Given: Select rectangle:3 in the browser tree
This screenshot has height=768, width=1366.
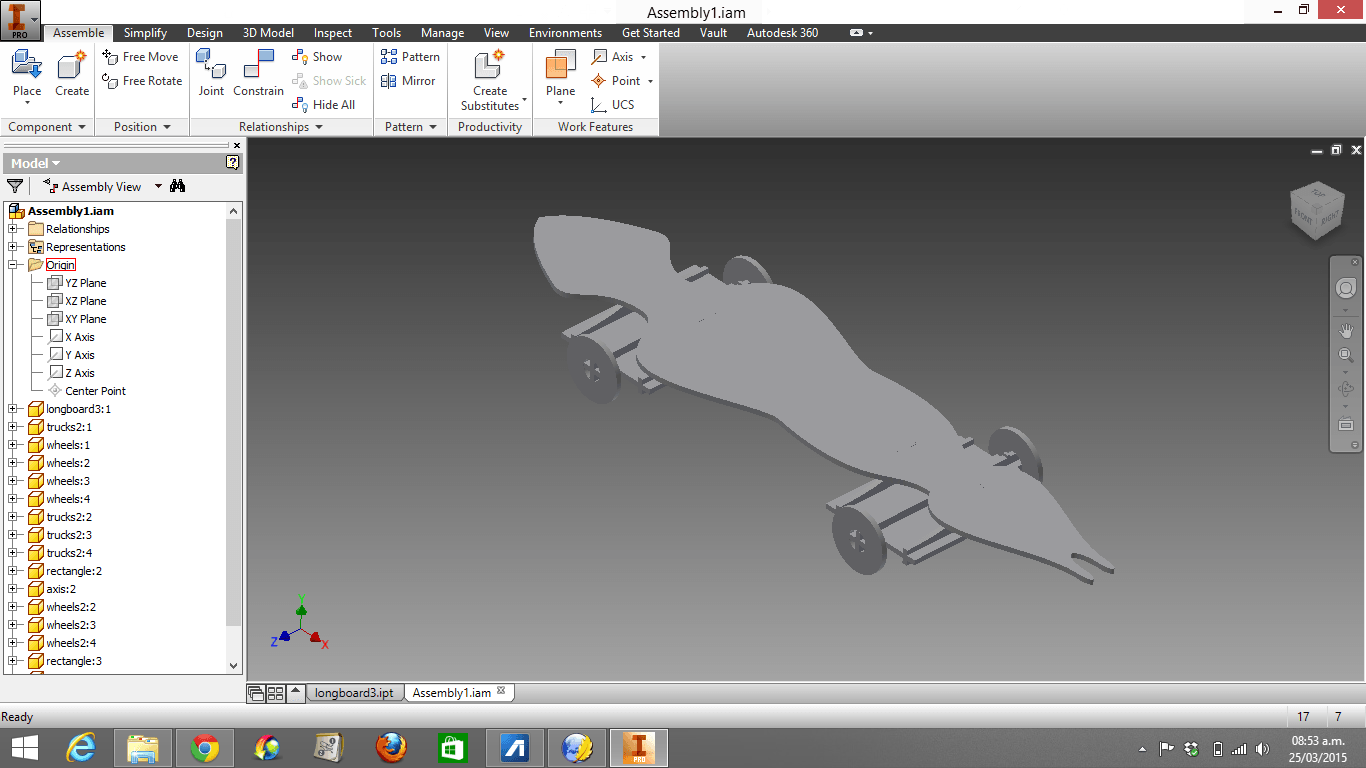Looking at the screenshot, I should 65,661.
